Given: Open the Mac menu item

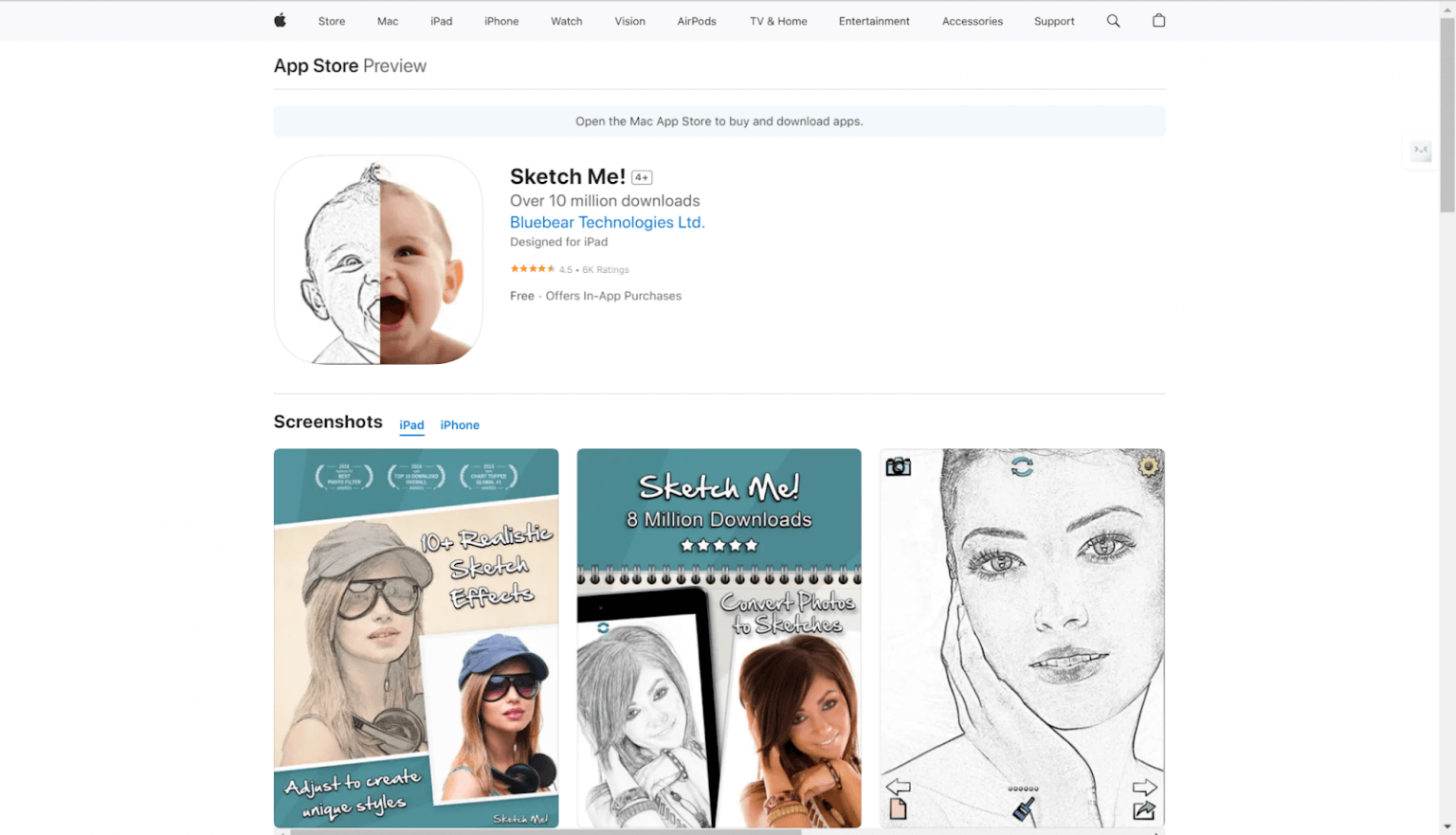Looking at the screenshot, I should pyautogui.click(x=388, y=21).
